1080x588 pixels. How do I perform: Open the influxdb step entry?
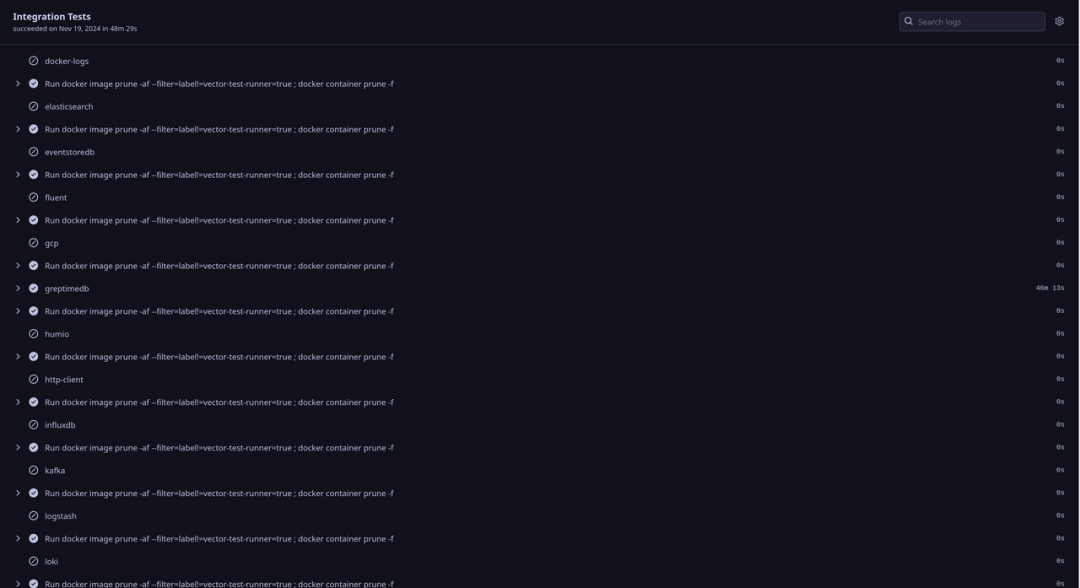[60, 425]
